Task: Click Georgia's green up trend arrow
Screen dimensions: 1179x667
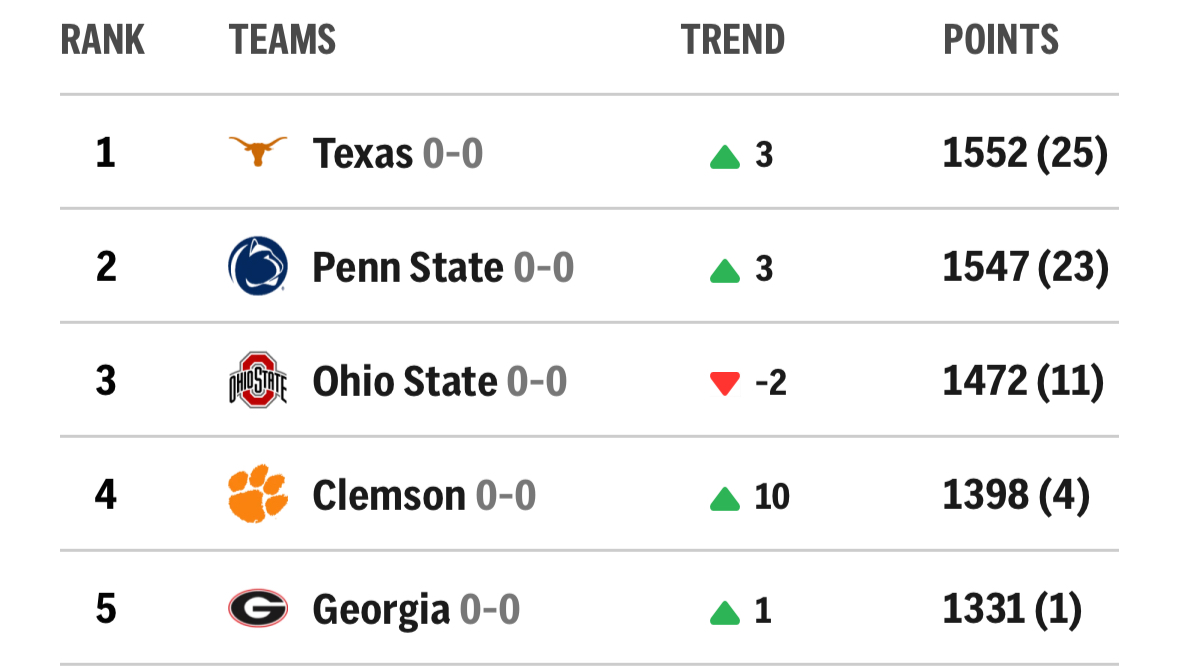Action: pyautogui.click(x=725, y=612)
